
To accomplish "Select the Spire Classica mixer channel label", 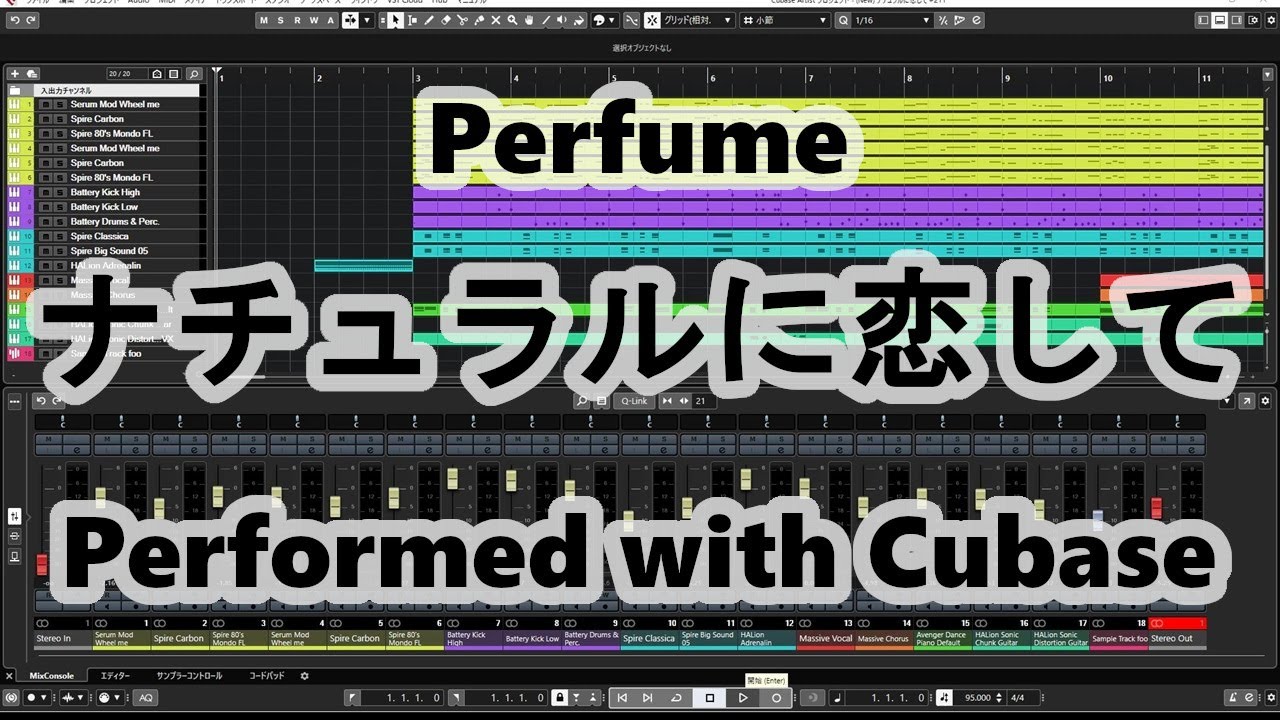I will coord(650,639).
